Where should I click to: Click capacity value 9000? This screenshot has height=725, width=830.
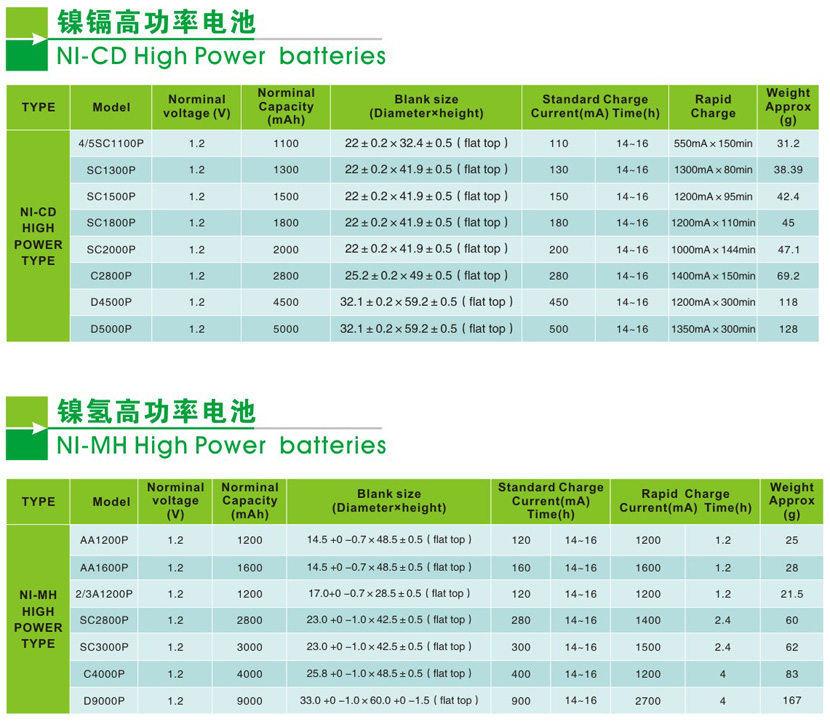pos(249,701)
